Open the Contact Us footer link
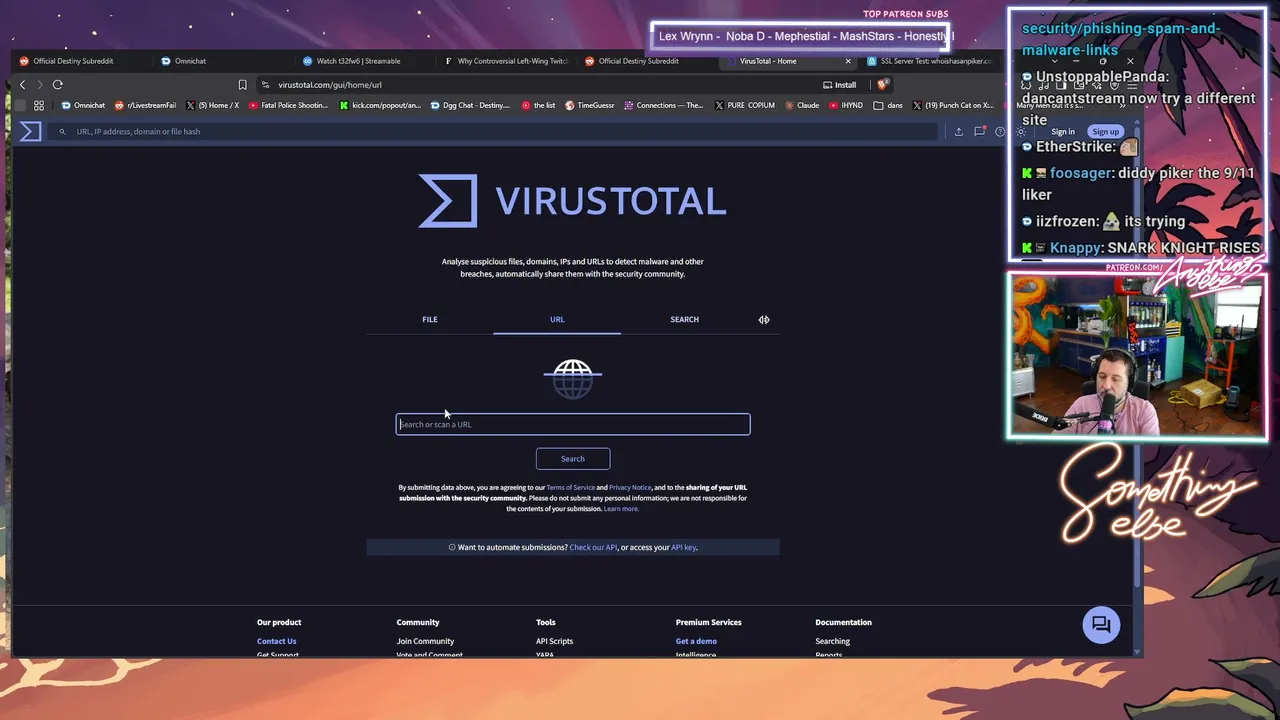 (x=277, y=641)
